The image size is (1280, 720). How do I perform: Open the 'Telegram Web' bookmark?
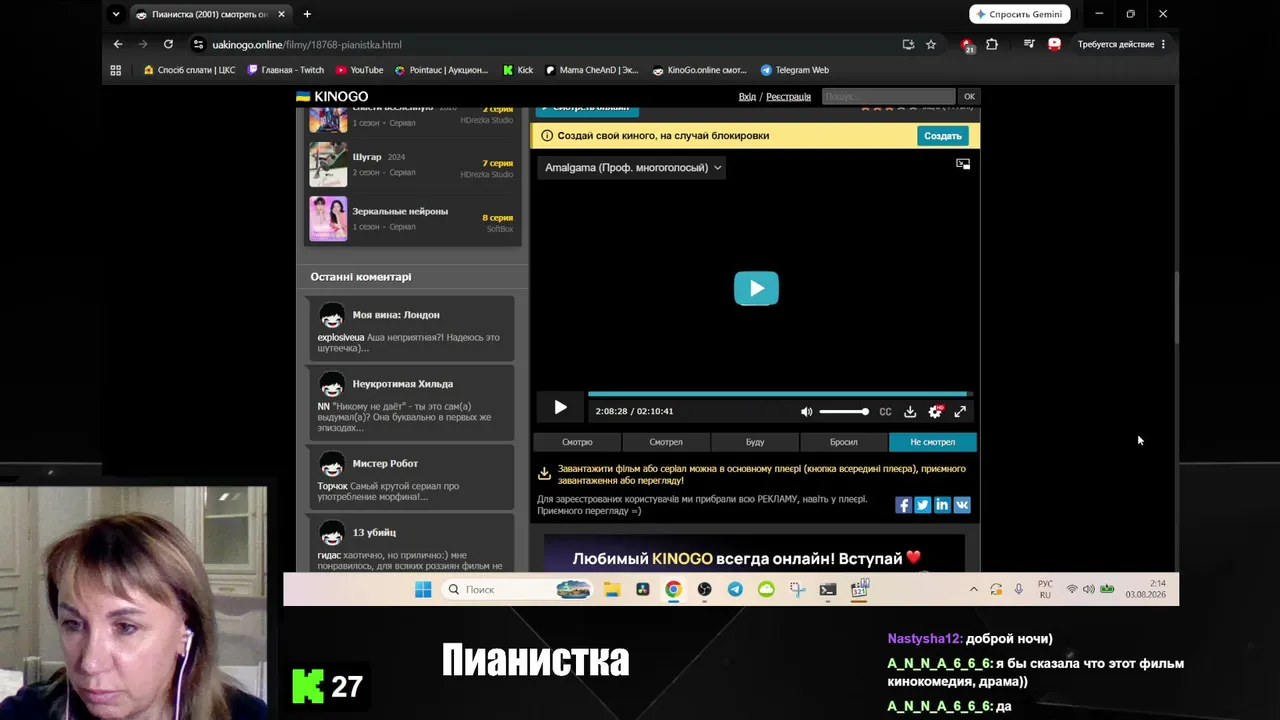(x=795, y=70)
